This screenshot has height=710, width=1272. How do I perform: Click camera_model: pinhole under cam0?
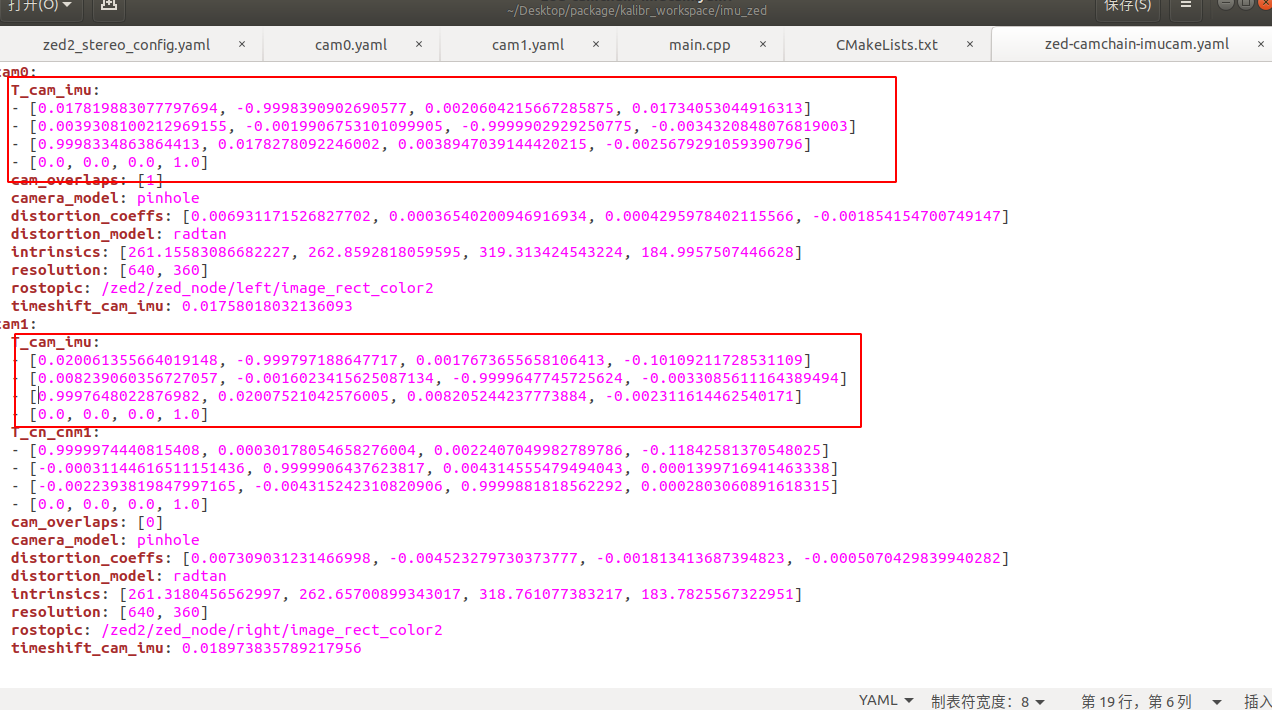105,198
